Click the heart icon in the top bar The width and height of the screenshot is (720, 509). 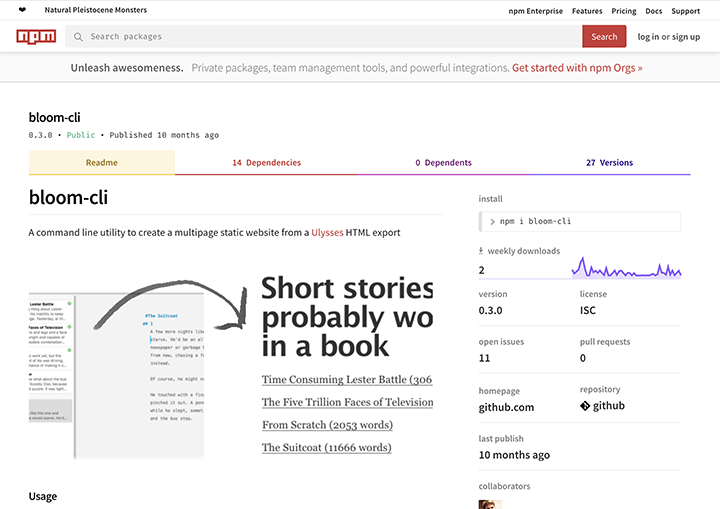[x=22, y=10]
